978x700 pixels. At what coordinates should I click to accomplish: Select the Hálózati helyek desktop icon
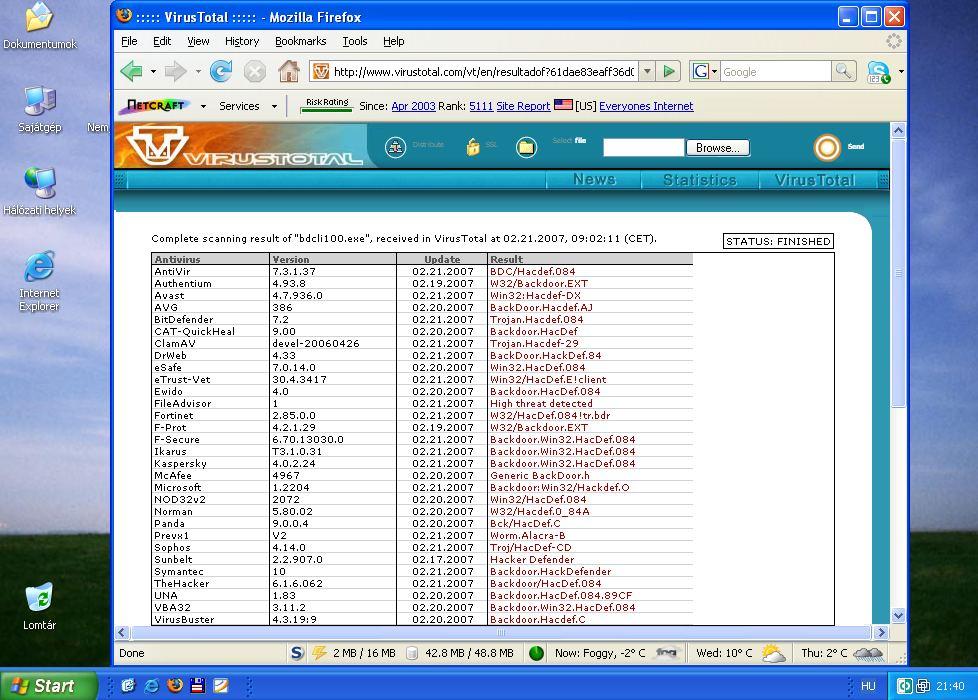point(40,192)
